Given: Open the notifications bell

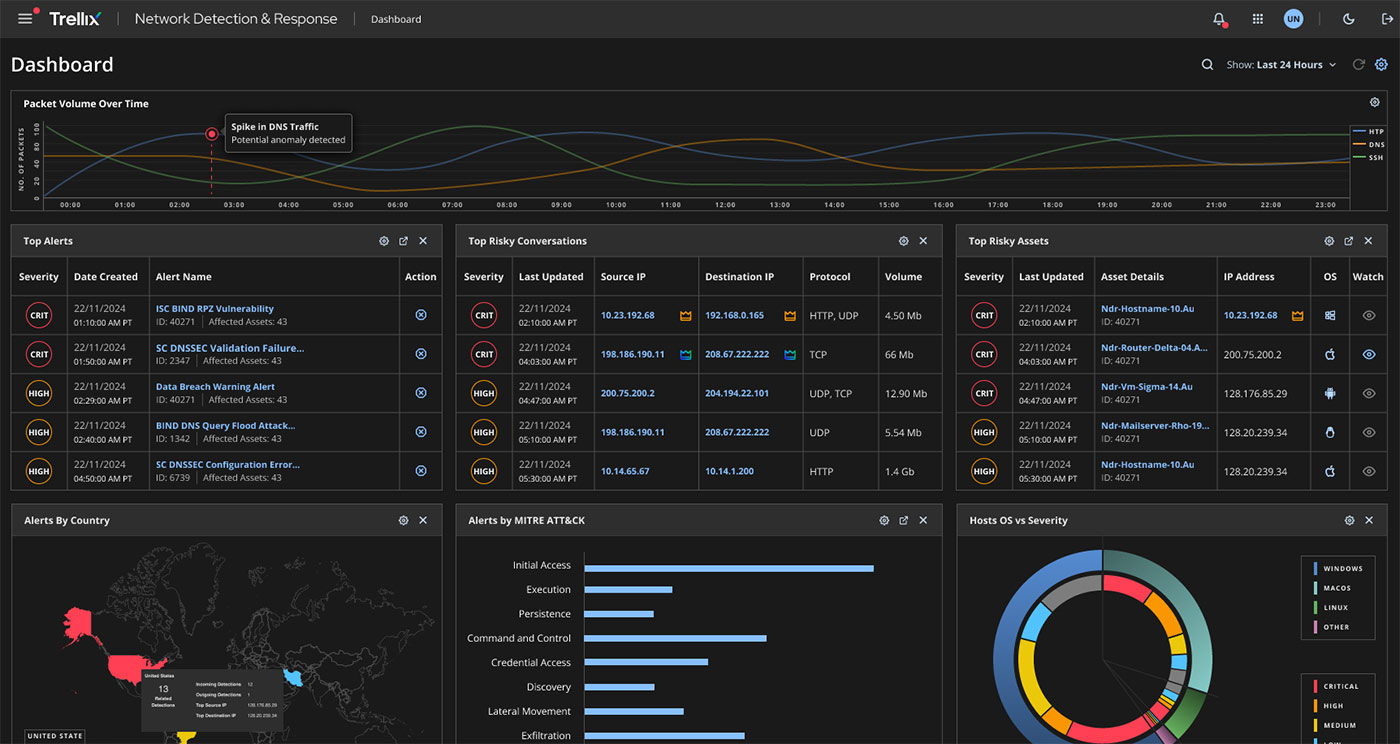Looking at the screenshot, I should tap(1218, 19).
